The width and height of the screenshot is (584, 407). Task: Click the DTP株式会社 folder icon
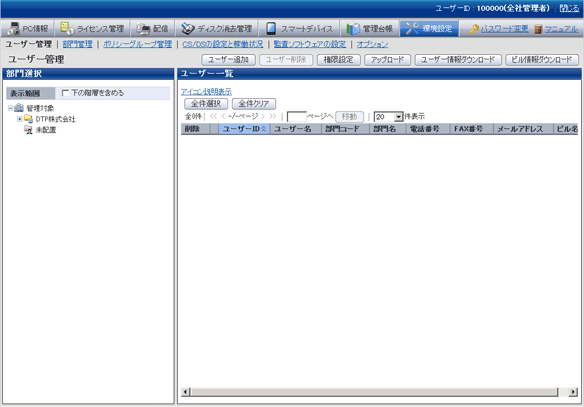pos(28,119)
